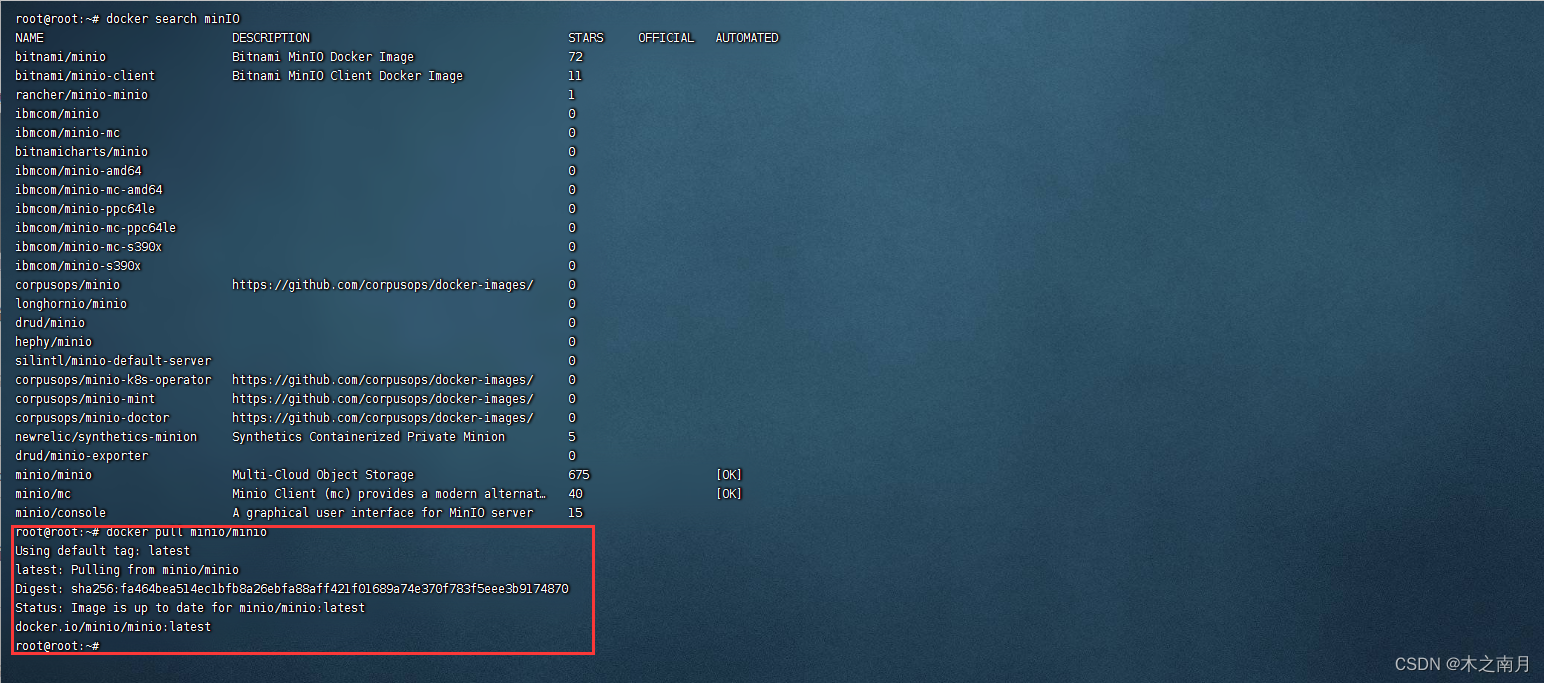Screen dimensions: 1544x683
Task: Select the 'hephy/minio' image name
Action: pos(53,342)
